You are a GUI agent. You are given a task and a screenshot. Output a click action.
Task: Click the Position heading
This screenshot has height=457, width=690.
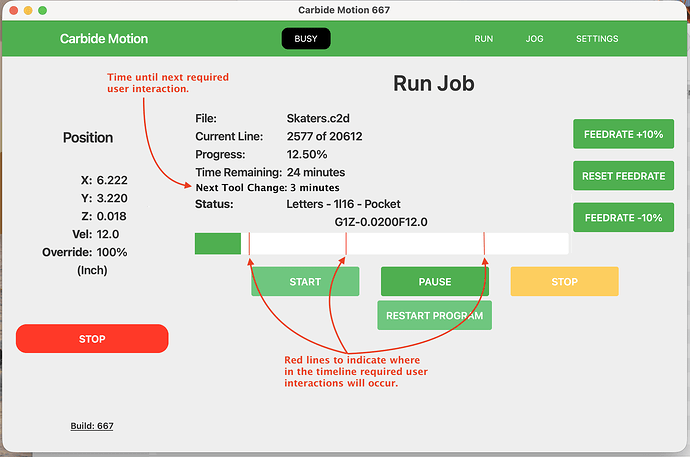(88, 138)
